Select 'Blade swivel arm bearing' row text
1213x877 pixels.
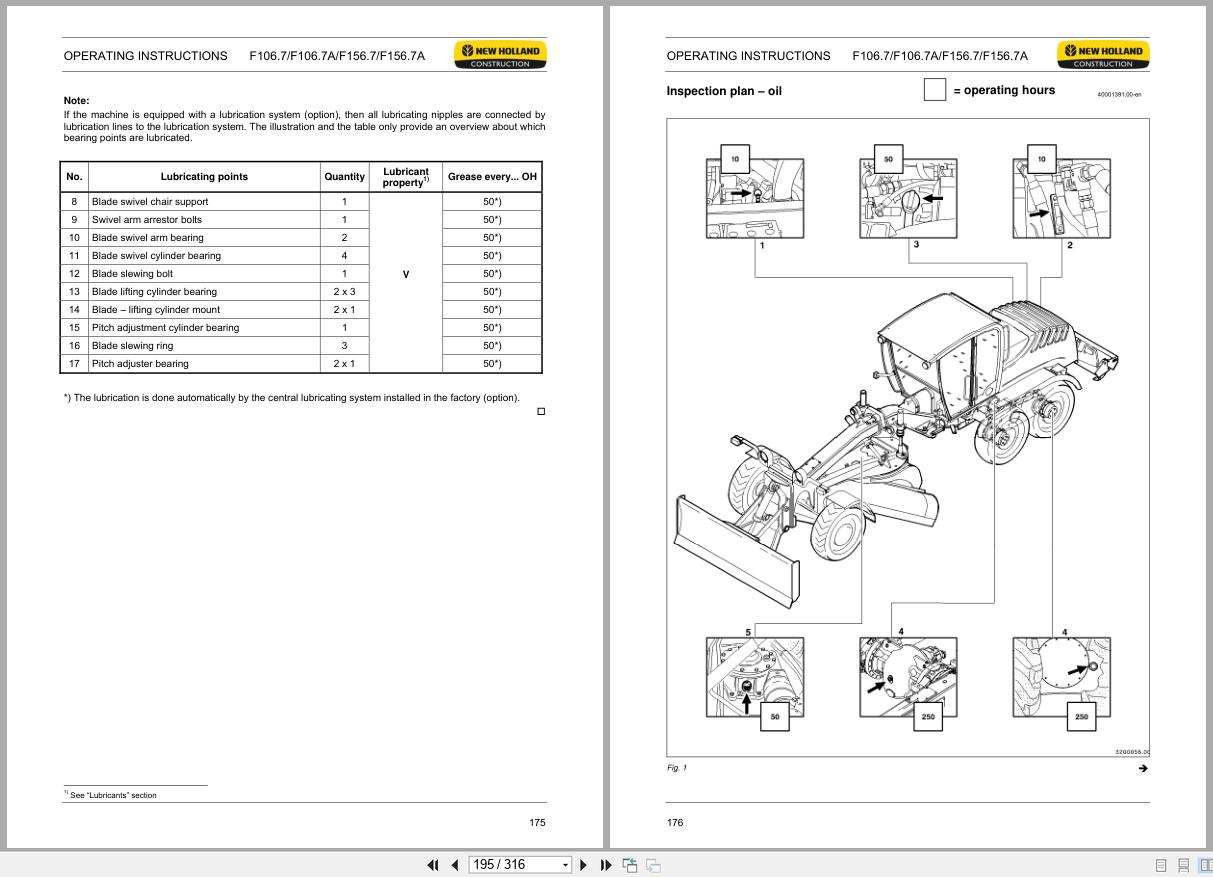coord(147,237)
